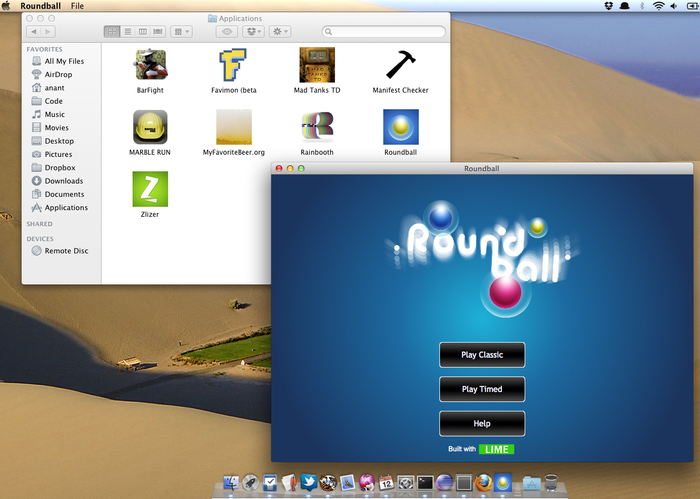Image resolution: width=700 pixels, height=499 pixels.
Task: Switch Finder to column view
Action: click(x=143, y=32)
